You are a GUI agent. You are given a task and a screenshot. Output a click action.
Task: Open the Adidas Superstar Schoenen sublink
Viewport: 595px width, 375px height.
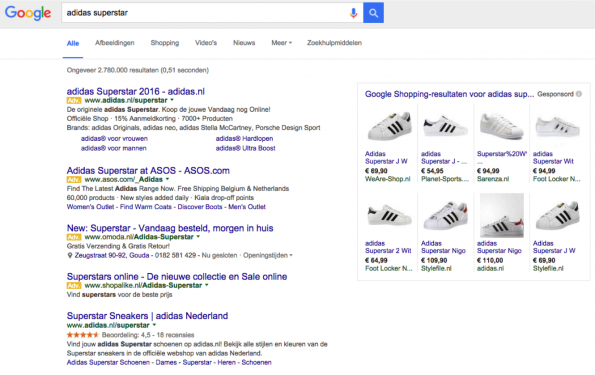tap(108, 362)
